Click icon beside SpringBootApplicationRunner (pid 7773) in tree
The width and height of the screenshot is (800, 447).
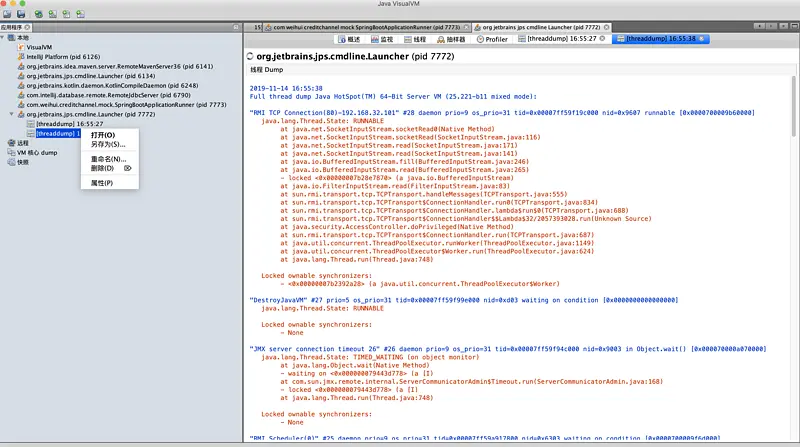[21, 105]
